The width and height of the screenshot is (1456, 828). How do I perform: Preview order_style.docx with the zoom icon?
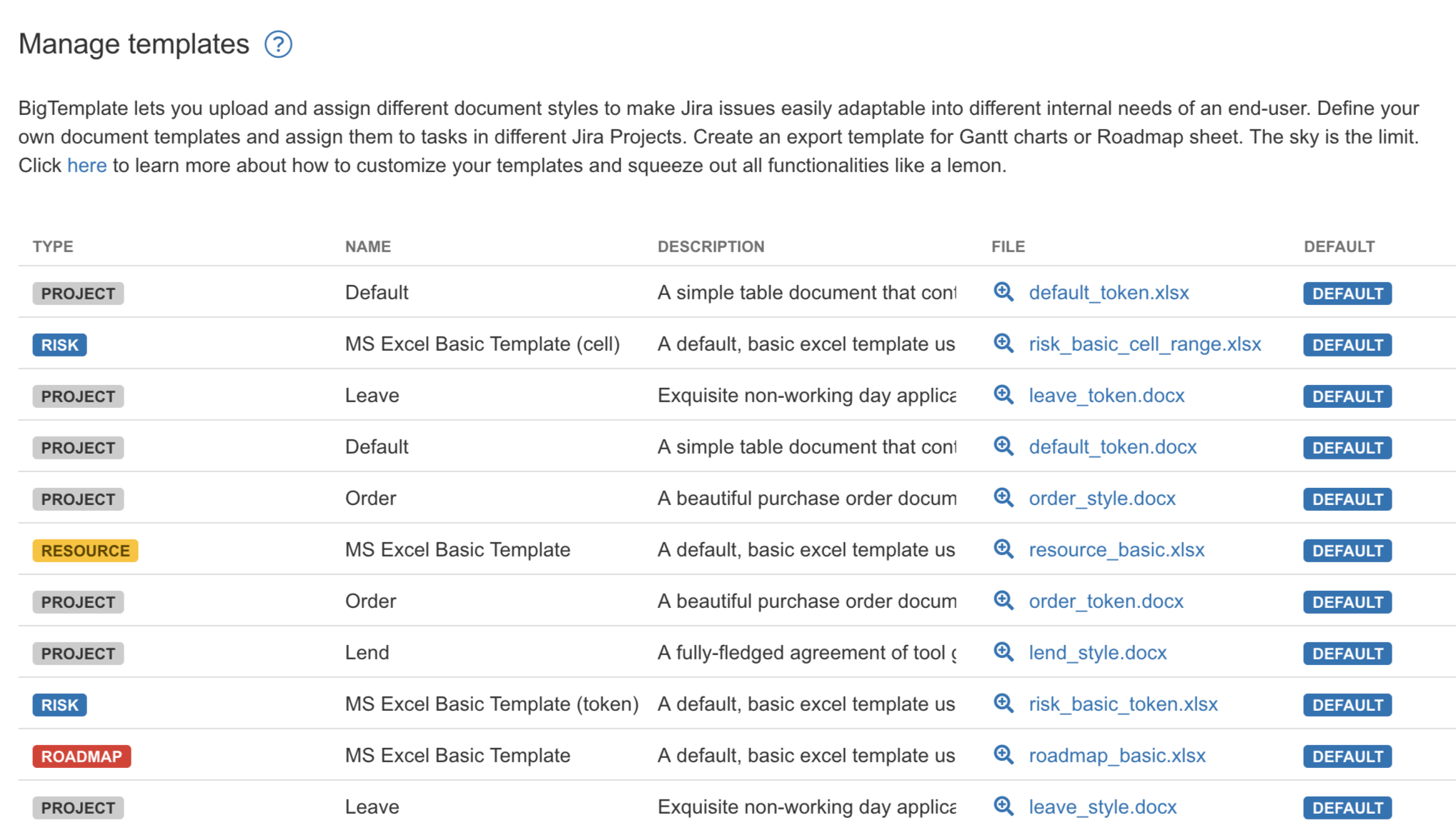coord(1004,498)
